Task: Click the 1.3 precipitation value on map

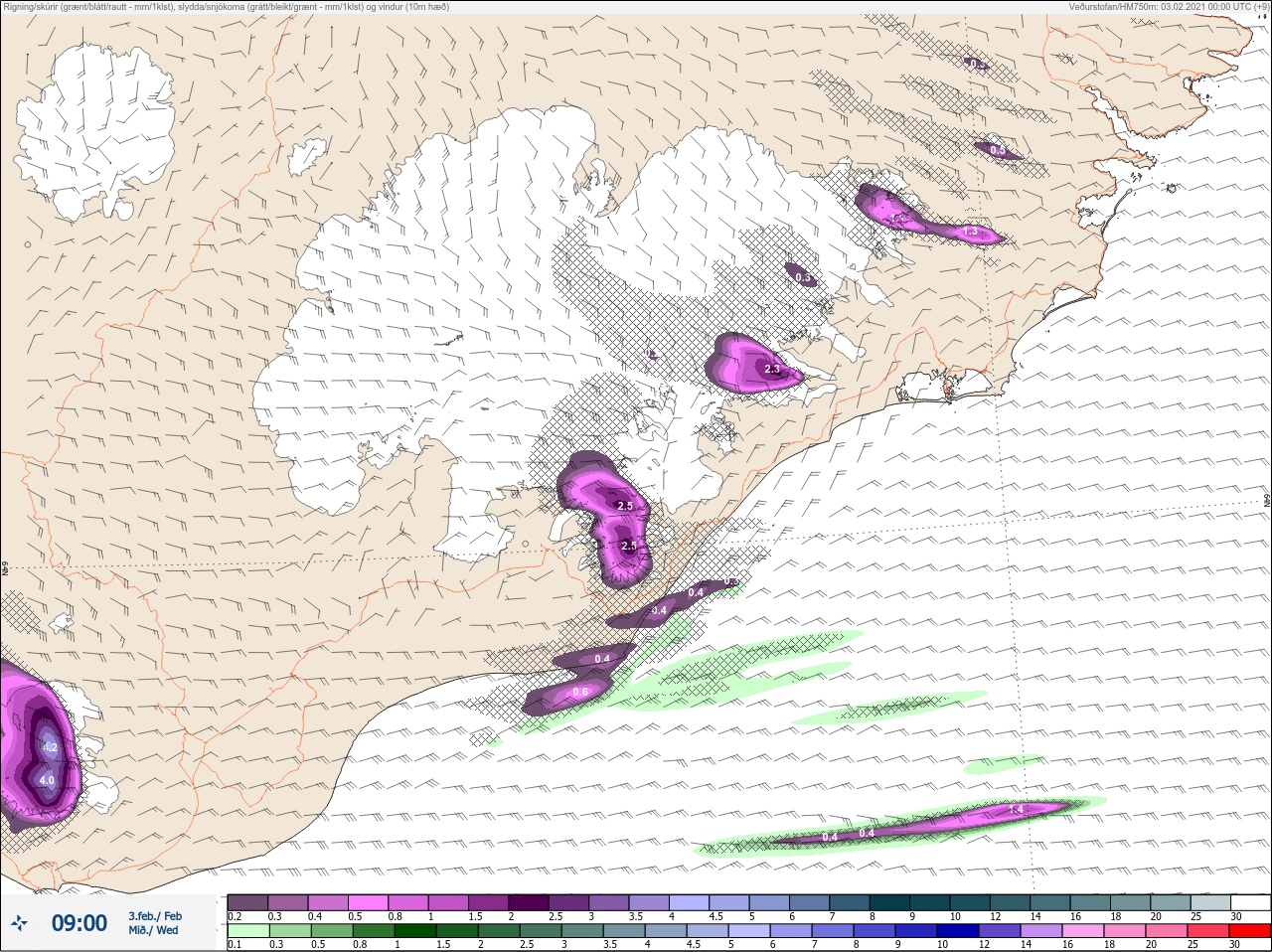Action: 971,232
